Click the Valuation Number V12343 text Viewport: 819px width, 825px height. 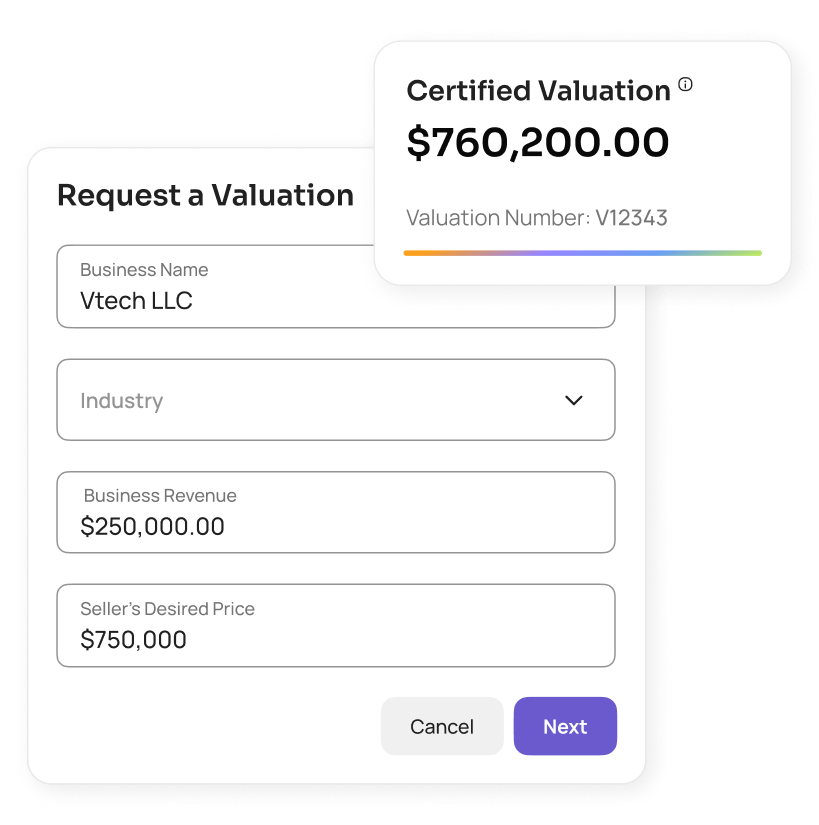pos(537,218)
